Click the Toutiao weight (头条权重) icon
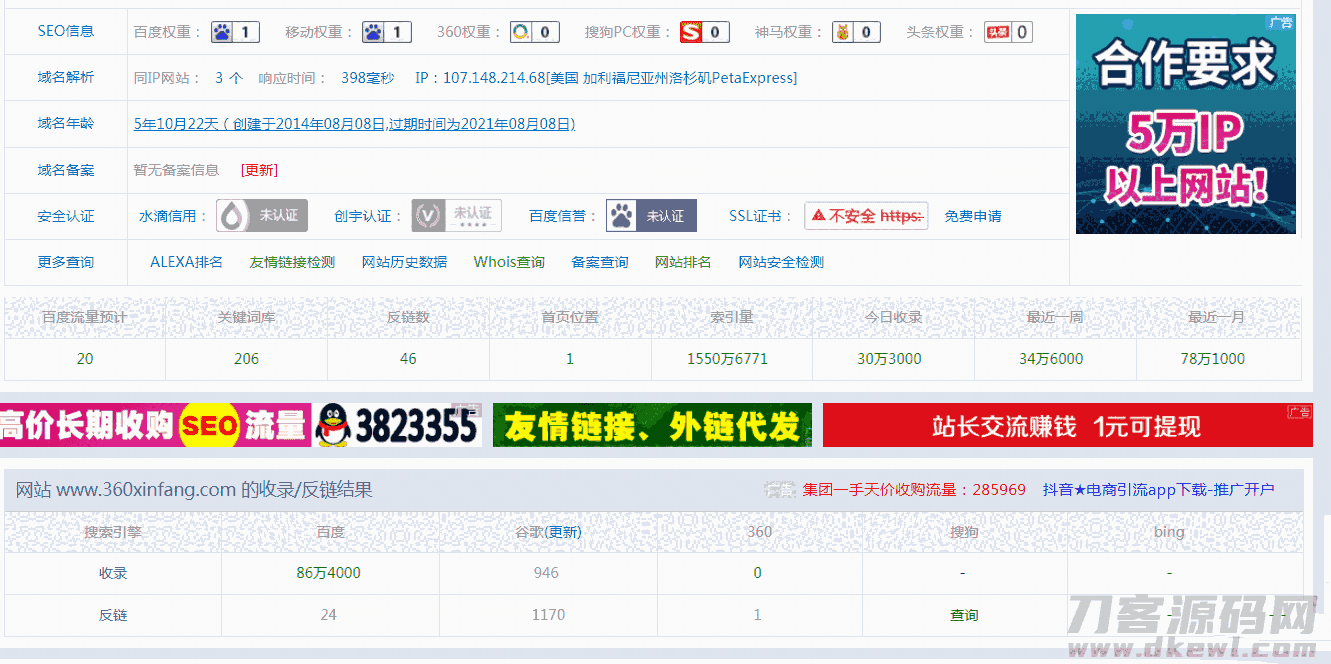Screen dimensions: 1331x664 [x=997, y=31]
